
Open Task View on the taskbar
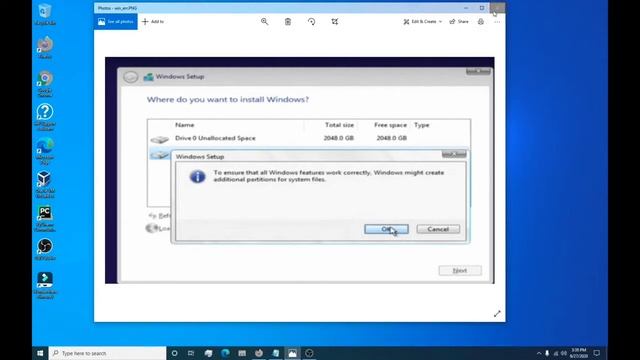tap(191, 353)
